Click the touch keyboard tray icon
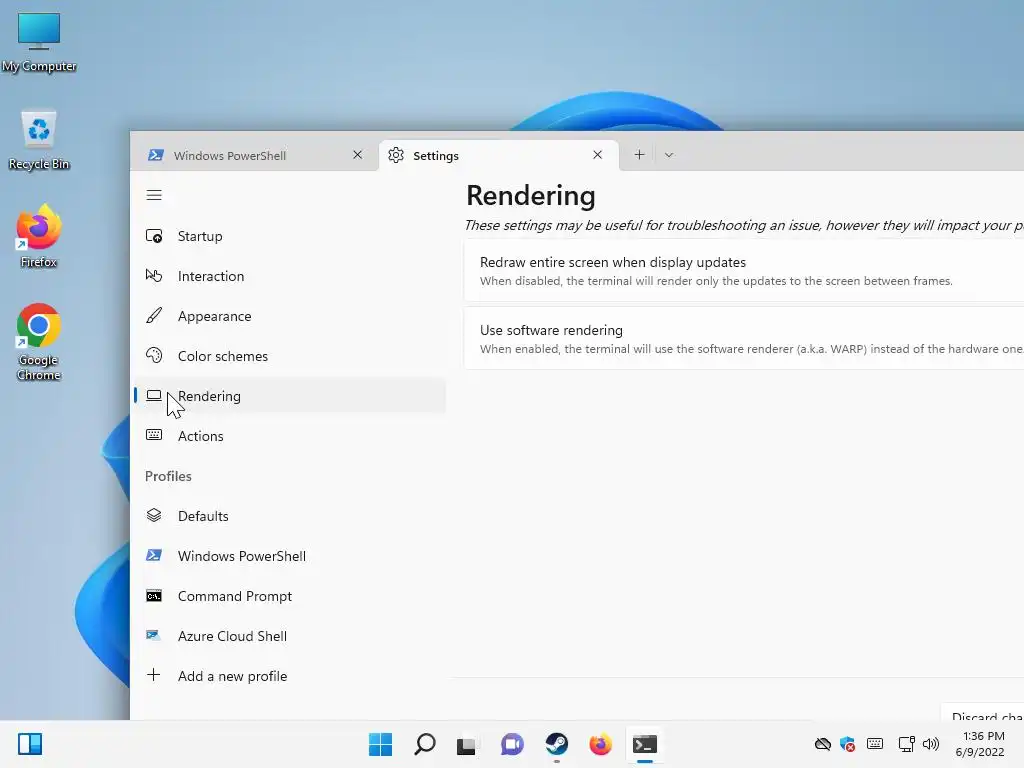1024x768 pixels. pyautogui.click(x=875, y=744)
